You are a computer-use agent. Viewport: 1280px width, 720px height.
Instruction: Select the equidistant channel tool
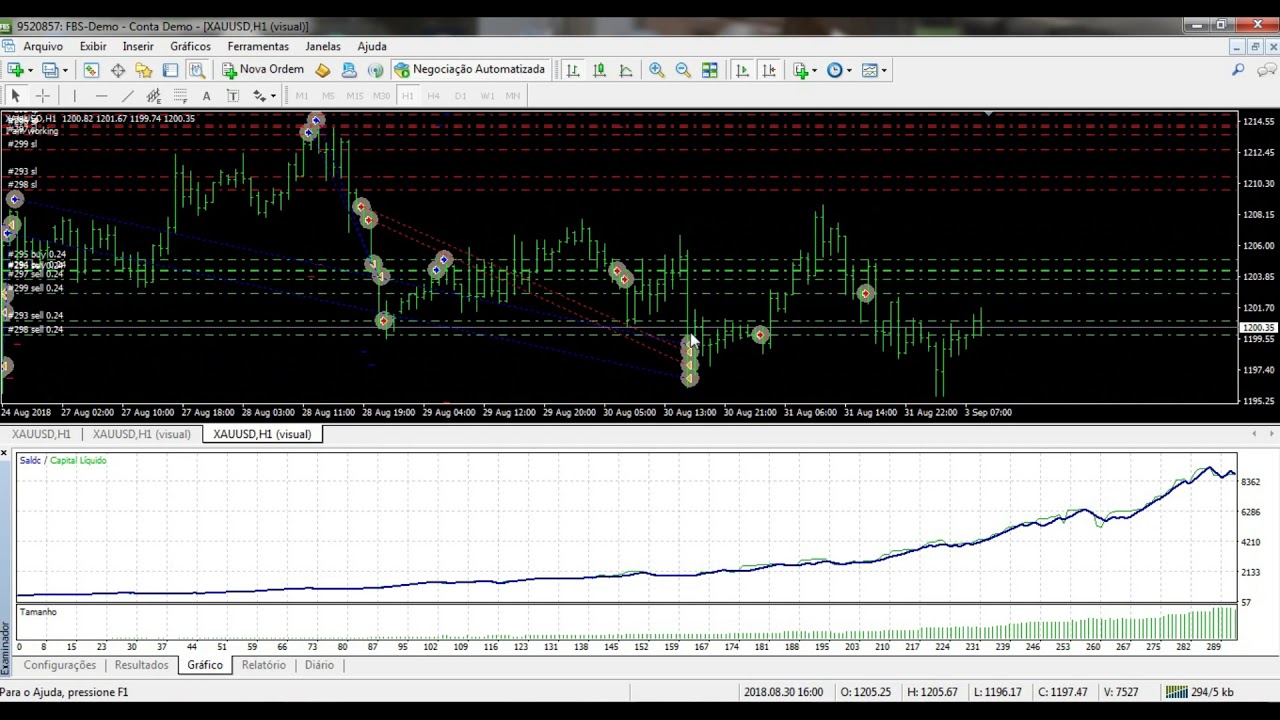click(153, 96)
